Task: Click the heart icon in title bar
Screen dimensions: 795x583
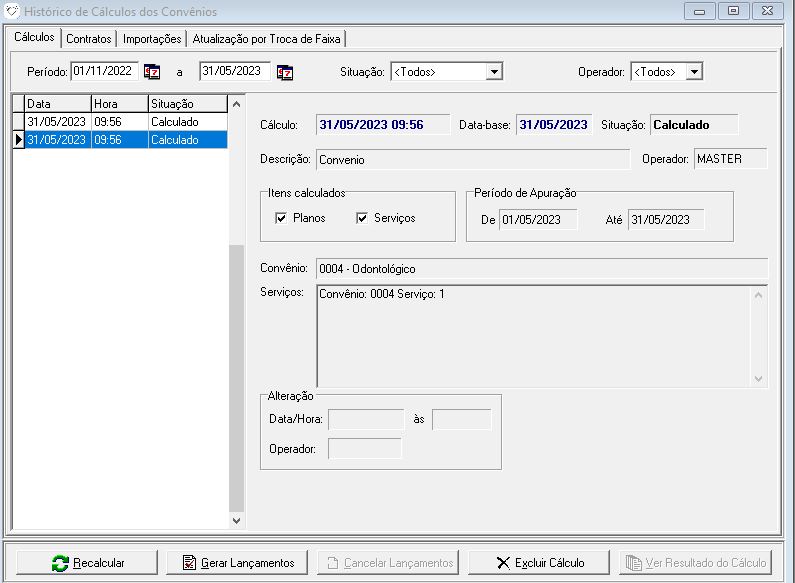Action: [x=12, y=11]
